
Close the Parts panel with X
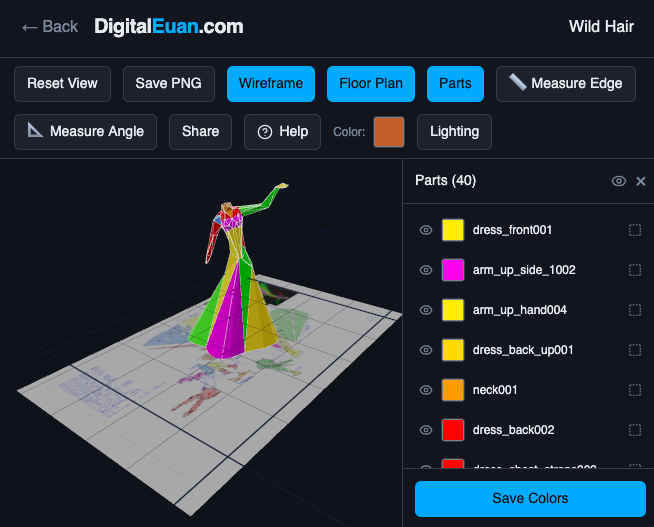(x=641, y=181)
